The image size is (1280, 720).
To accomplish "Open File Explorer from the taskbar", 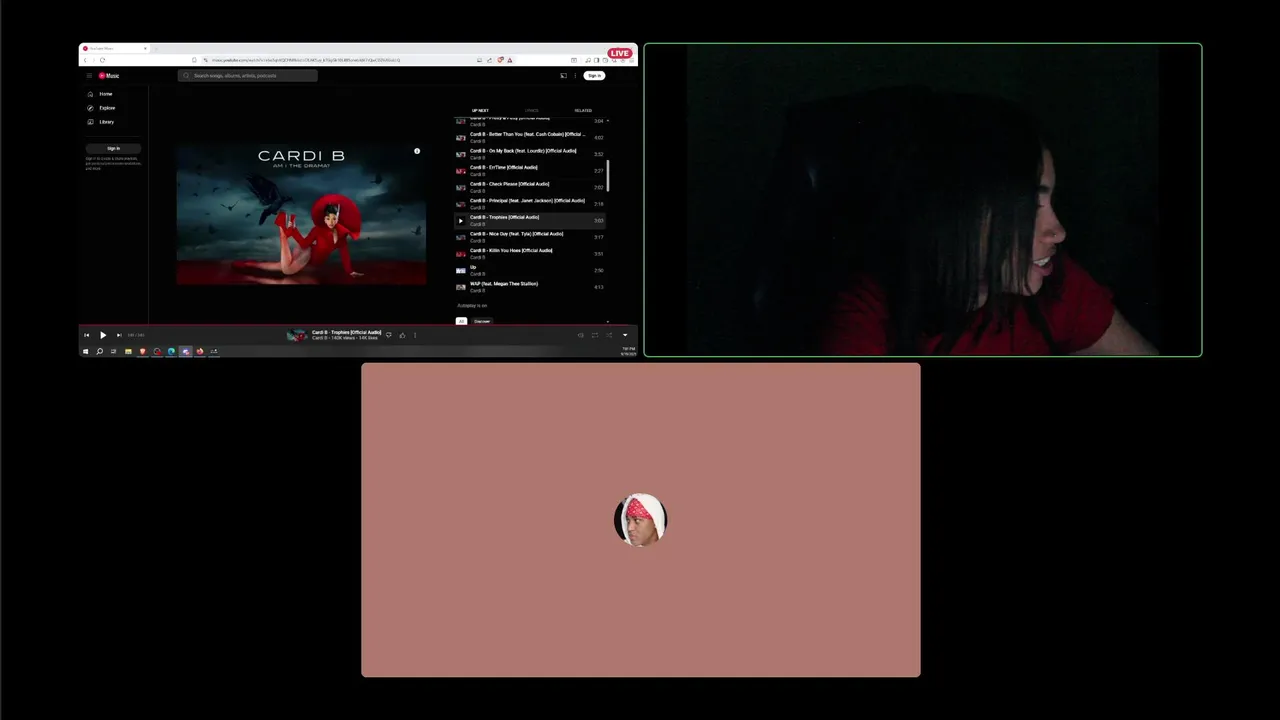I will tap(128, 351).
